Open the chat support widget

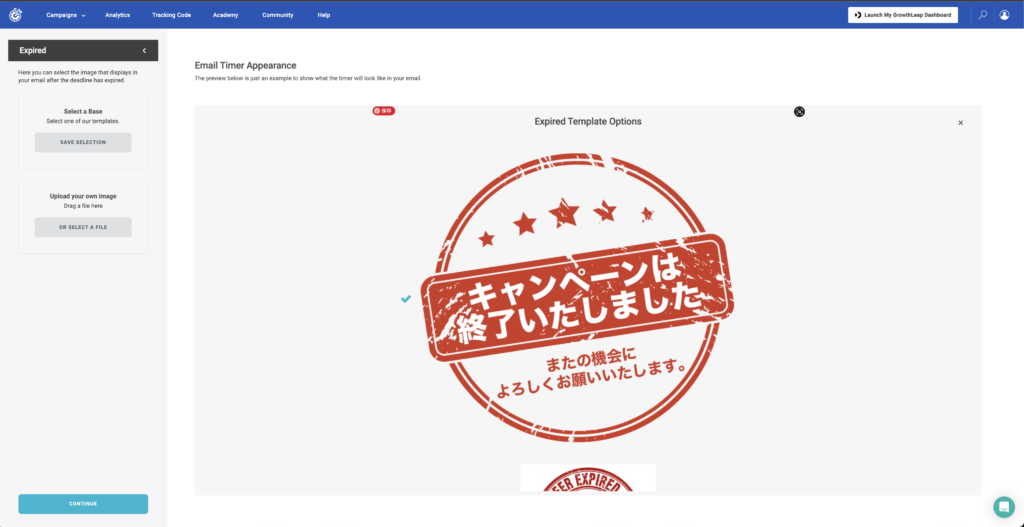1004,507
